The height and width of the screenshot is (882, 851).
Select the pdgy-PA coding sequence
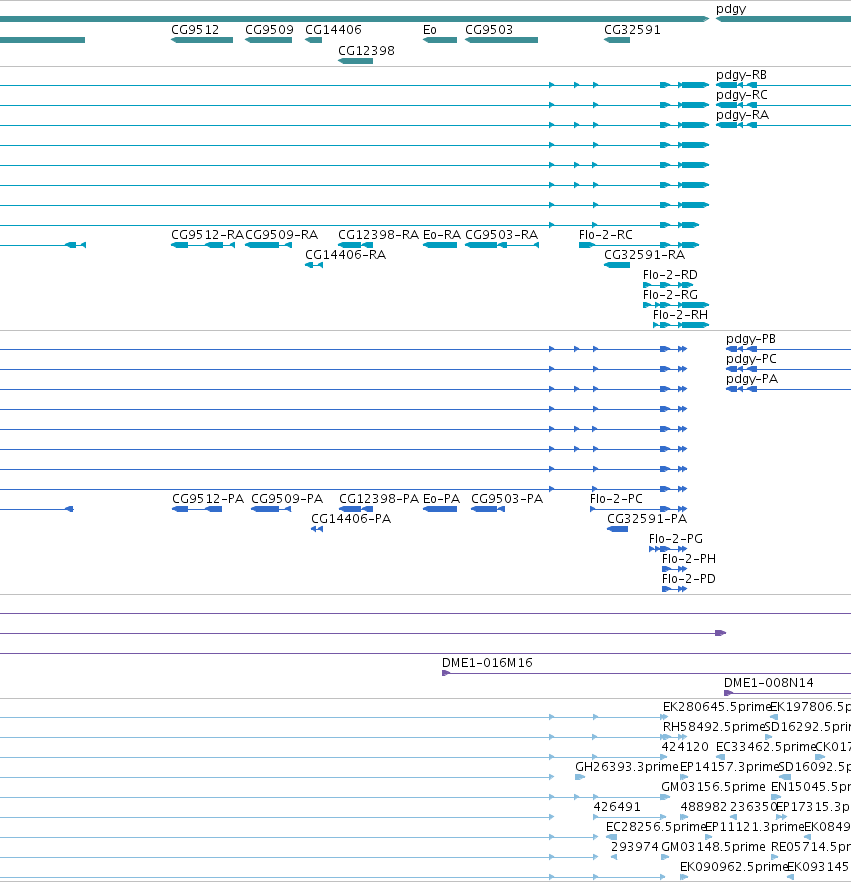click(788, 389)
